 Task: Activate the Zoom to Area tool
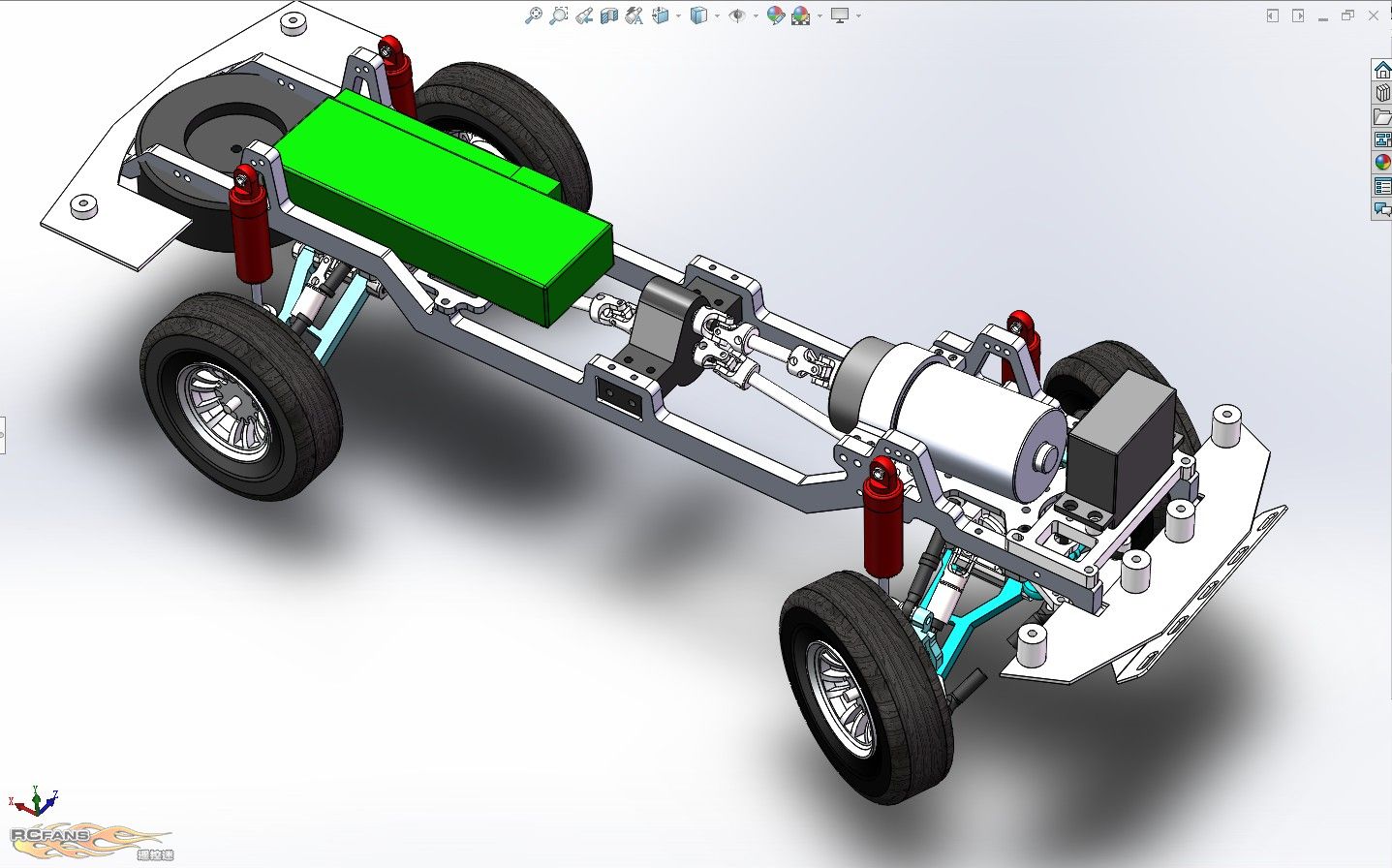pos(558,15)
